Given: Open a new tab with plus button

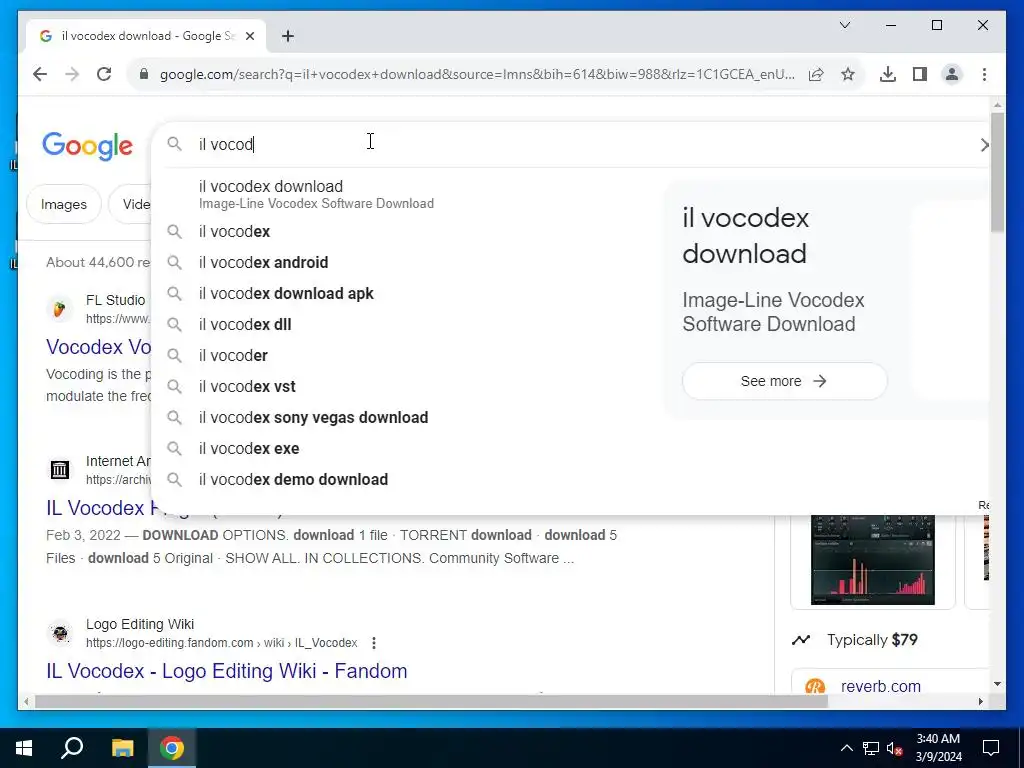Looking at the screenshot, I should pos(288,36).
